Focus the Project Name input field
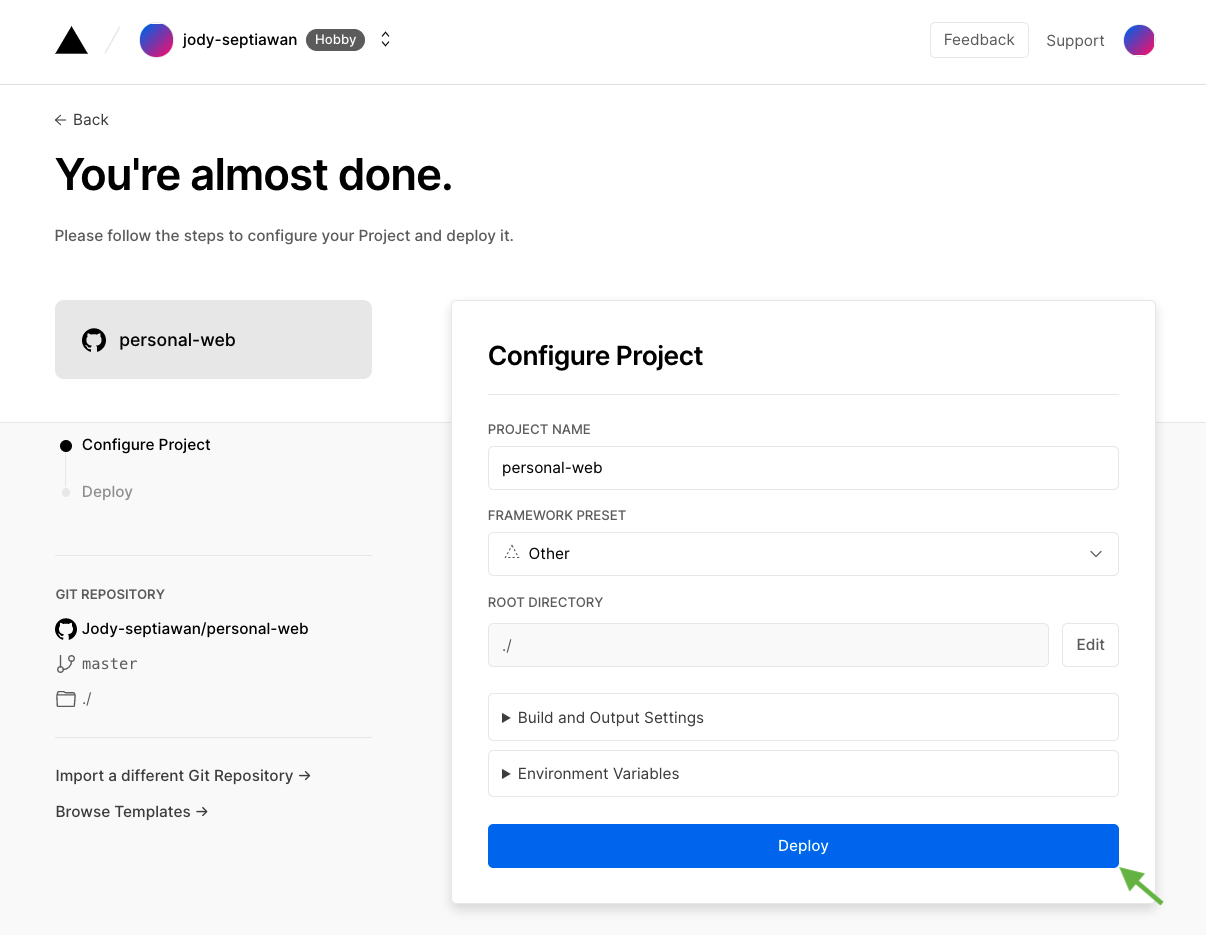 click(803, 468)
